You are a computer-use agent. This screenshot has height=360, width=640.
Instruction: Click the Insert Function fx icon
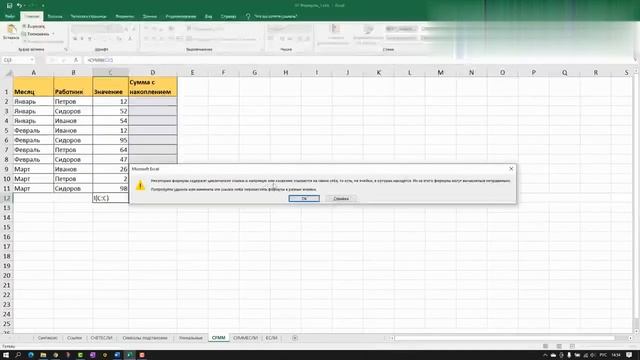76,60
